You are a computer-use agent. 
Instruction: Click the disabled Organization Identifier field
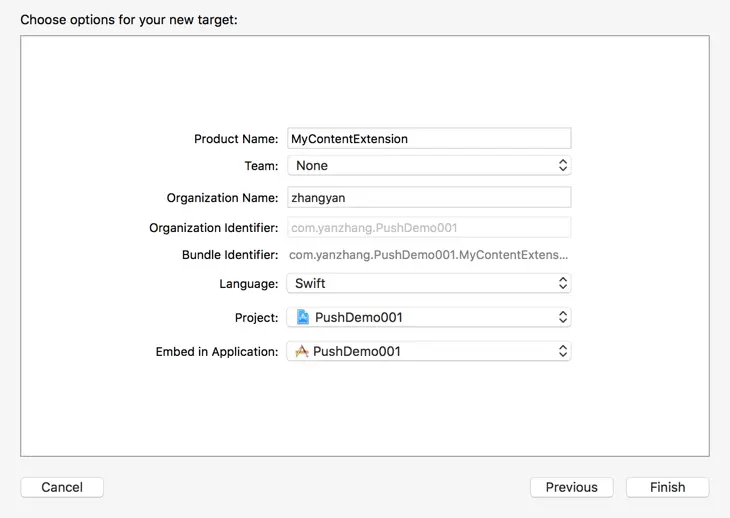(429, 228)
